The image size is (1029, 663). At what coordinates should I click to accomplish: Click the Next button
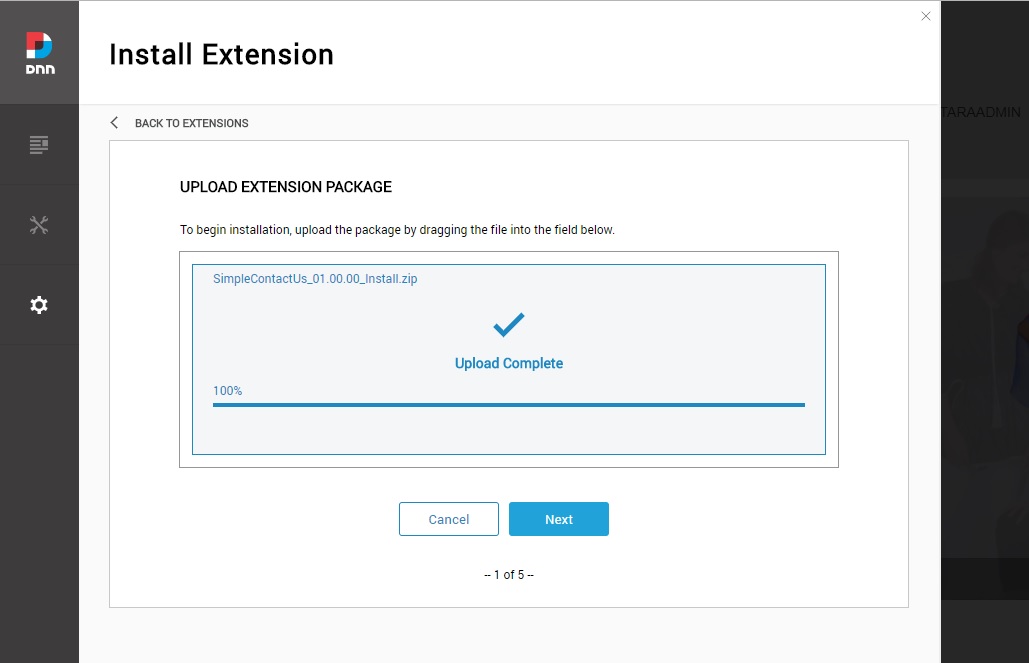click(x=558, y=519)
